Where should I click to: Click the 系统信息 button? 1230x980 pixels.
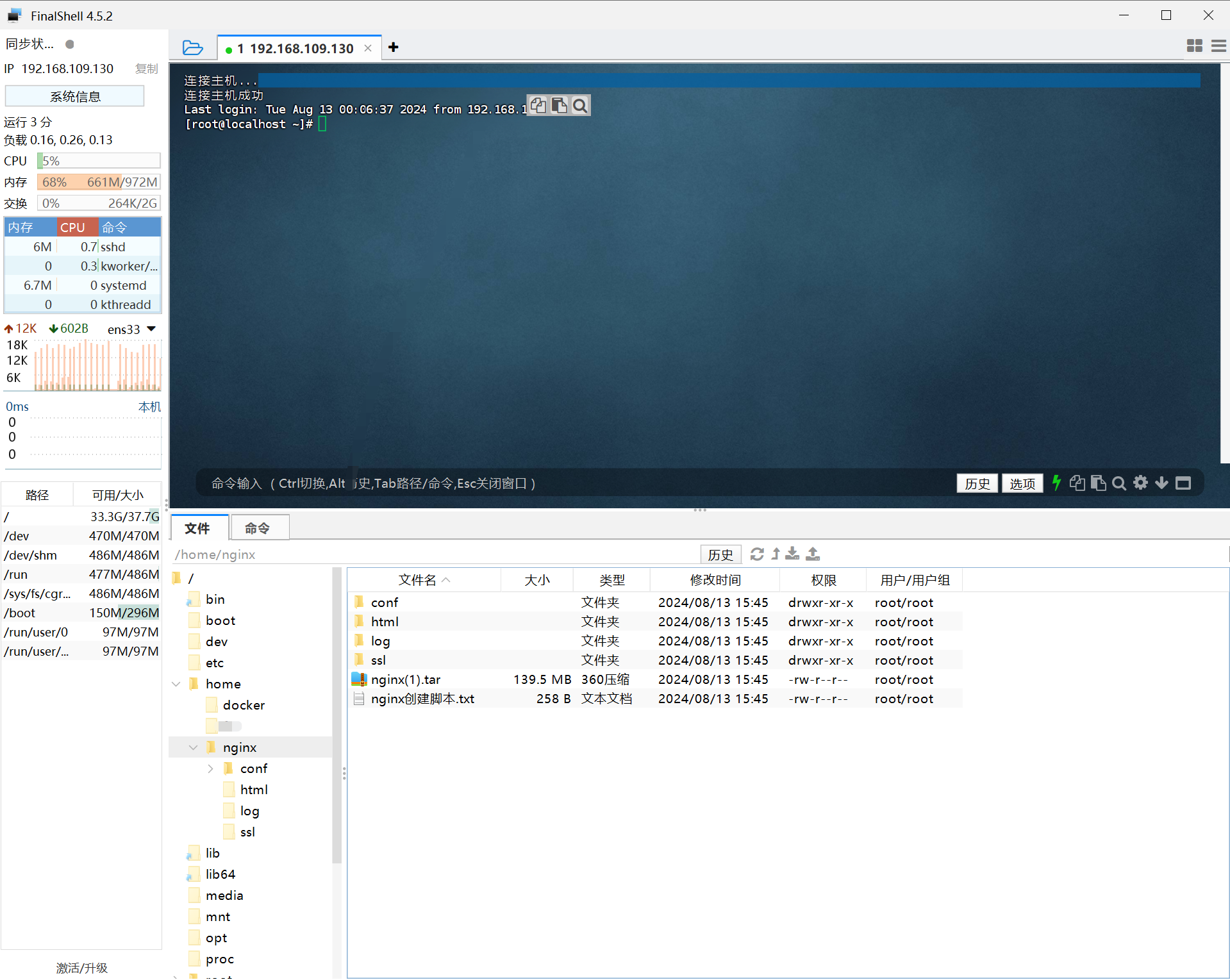click(75, 97)
